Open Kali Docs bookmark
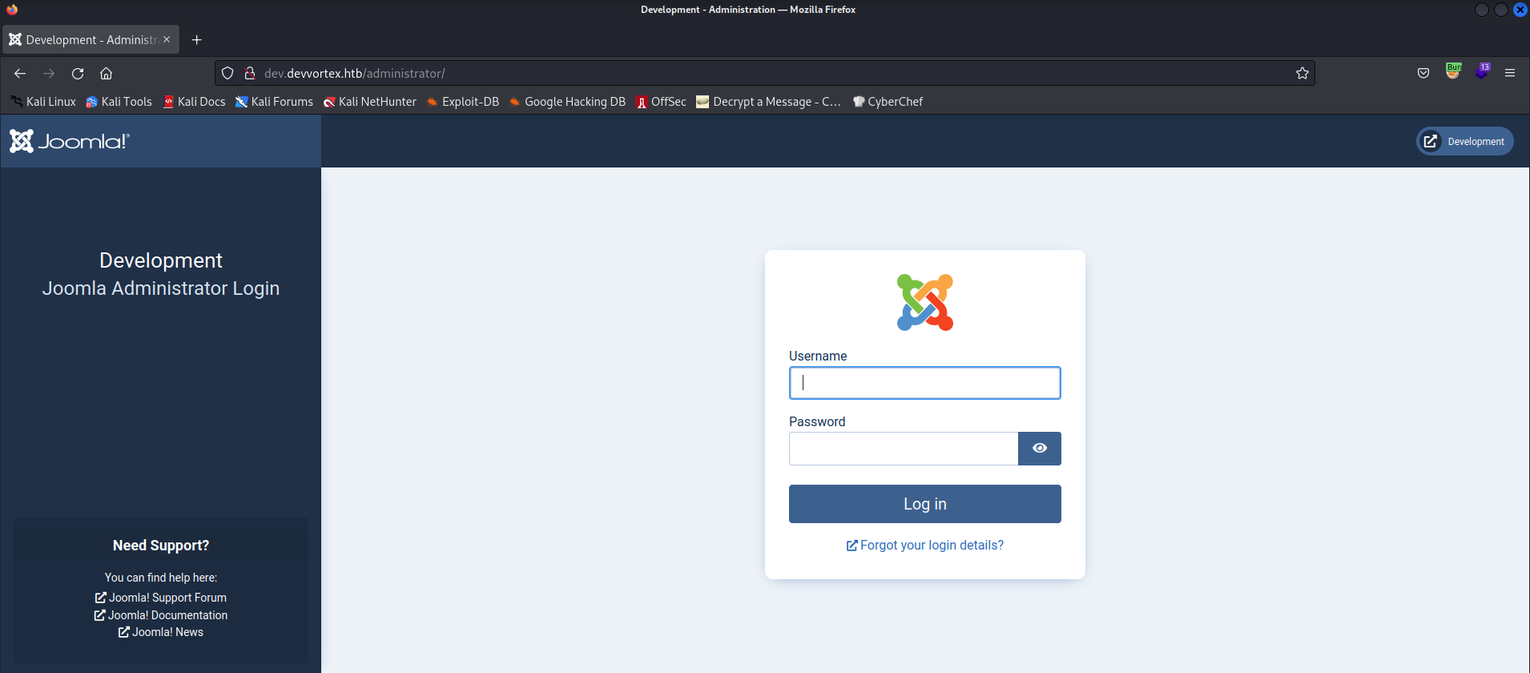Screen dimensions: 1530x673 click(194, 101)
